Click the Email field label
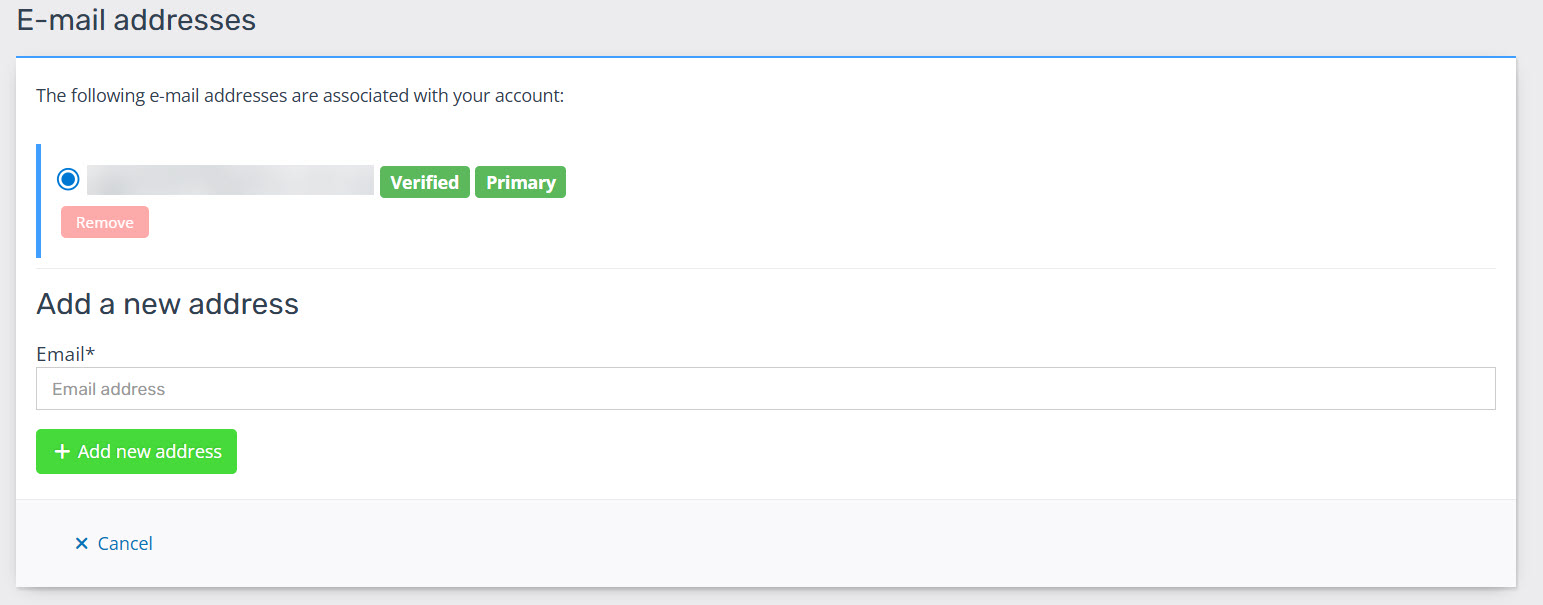Image resolution: width=1543 pixels, height=605 pixels. point(60,354)
